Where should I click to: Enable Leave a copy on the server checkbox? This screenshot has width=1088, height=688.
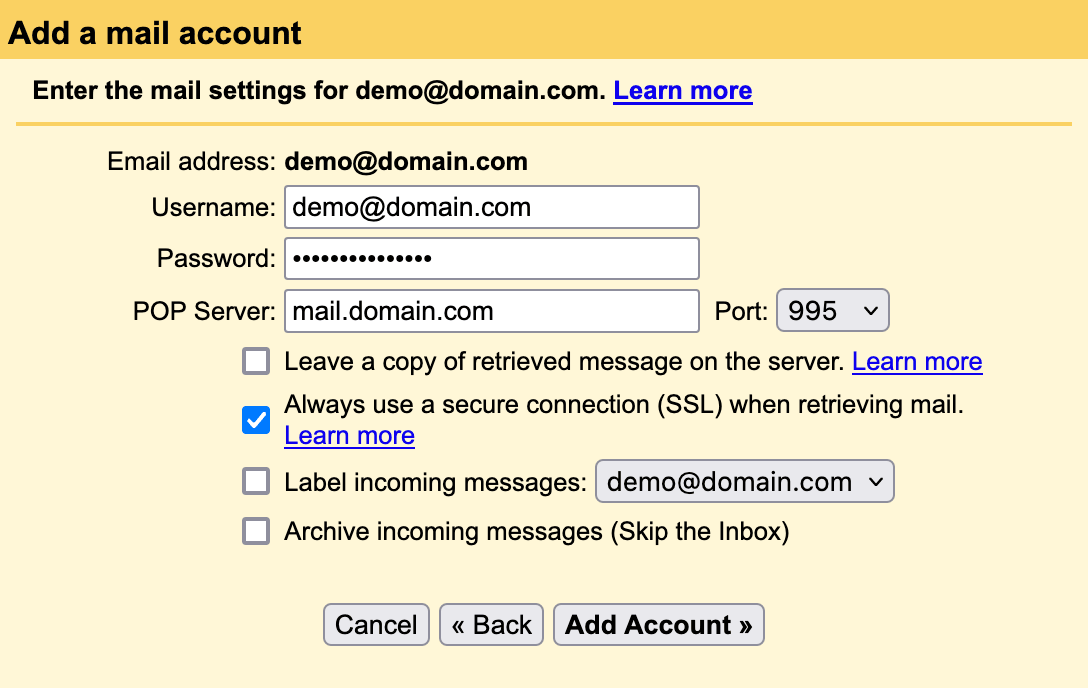coord(256,361)
